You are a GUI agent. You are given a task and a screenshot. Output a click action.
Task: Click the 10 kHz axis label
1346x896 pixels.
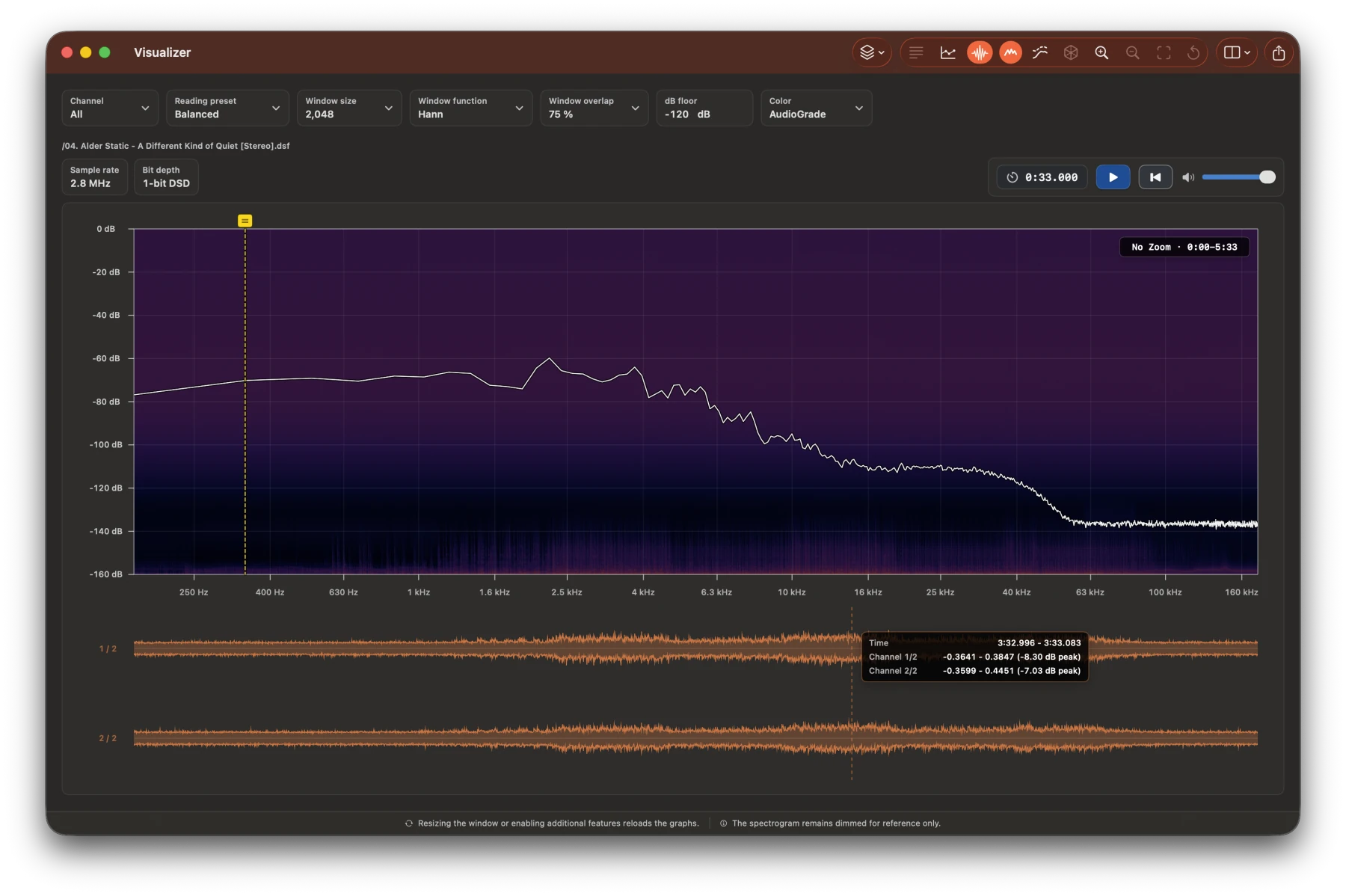792,592
